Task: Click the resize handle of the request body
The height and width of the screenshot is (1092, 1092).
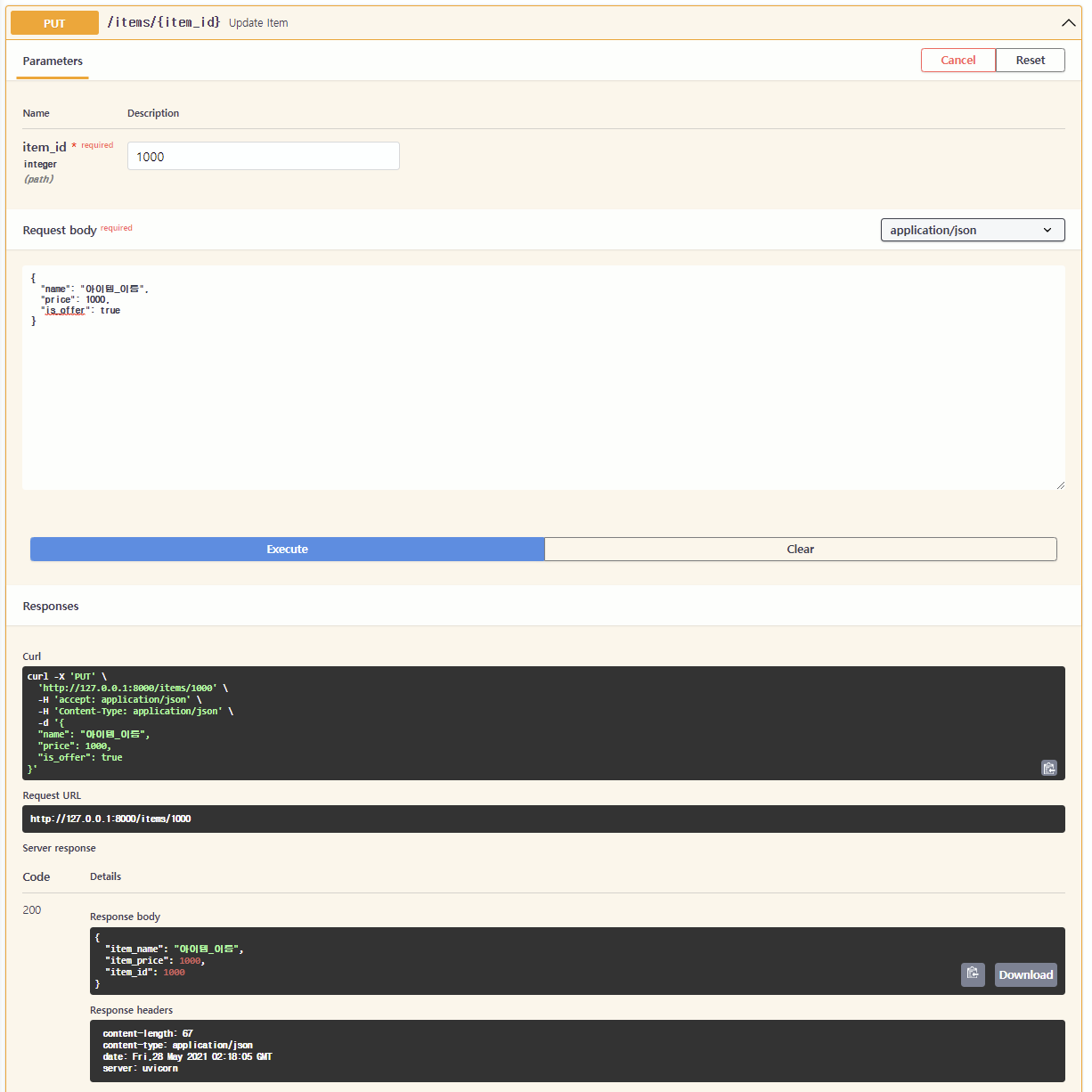Action: [1060, 485]
